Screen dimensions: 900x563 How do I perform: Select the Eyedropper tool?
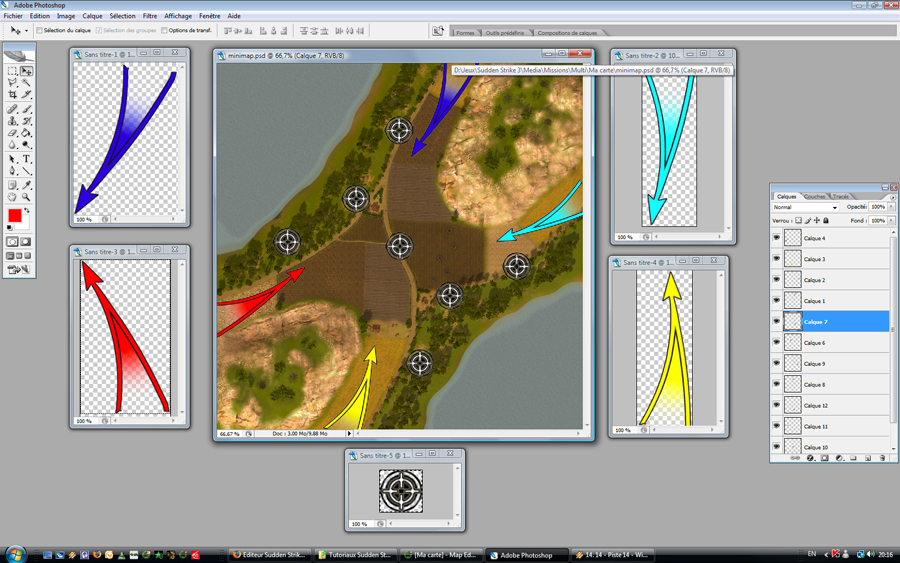coord(26,185)
